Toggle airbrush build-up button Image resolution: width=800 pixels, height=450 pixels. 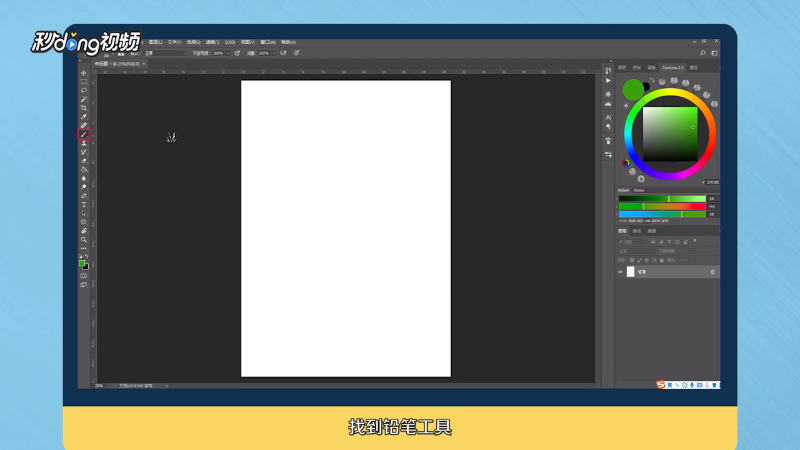tap(283, 53)
